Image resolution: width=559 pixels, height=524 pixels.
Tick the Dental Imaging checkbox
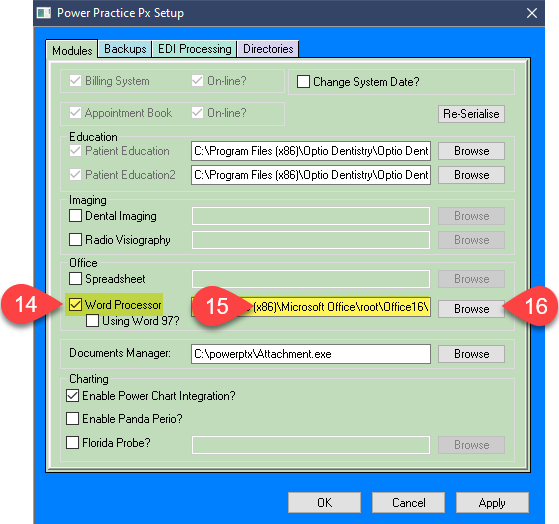75,216
